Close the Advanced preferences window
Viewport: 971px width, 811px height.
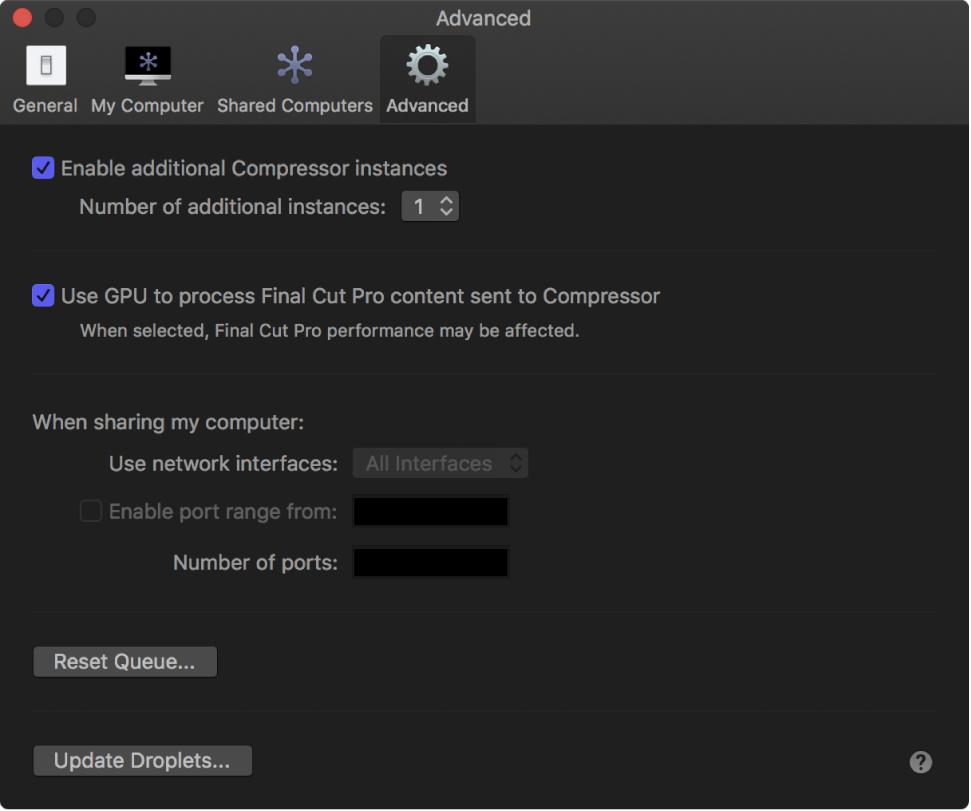click(x=22, y=18)
